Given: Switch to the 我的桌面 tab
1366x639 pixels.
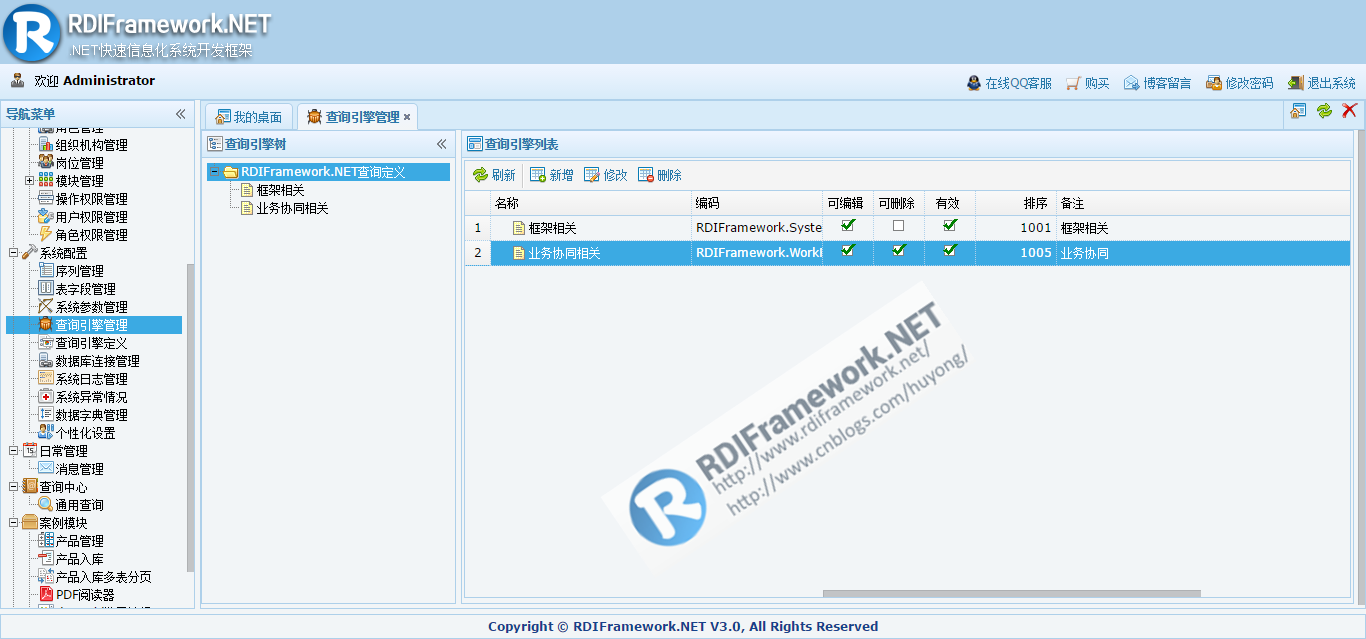Looking at the screenshot, I should pyautogui.click(x=249, y=117).
